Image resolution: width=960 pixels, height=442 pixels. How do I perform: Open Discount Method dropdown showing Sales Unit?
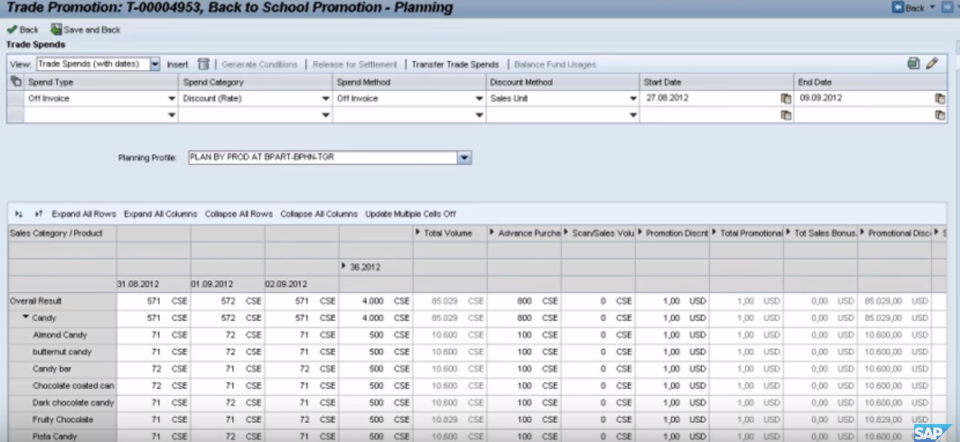[x=633, y=99]
